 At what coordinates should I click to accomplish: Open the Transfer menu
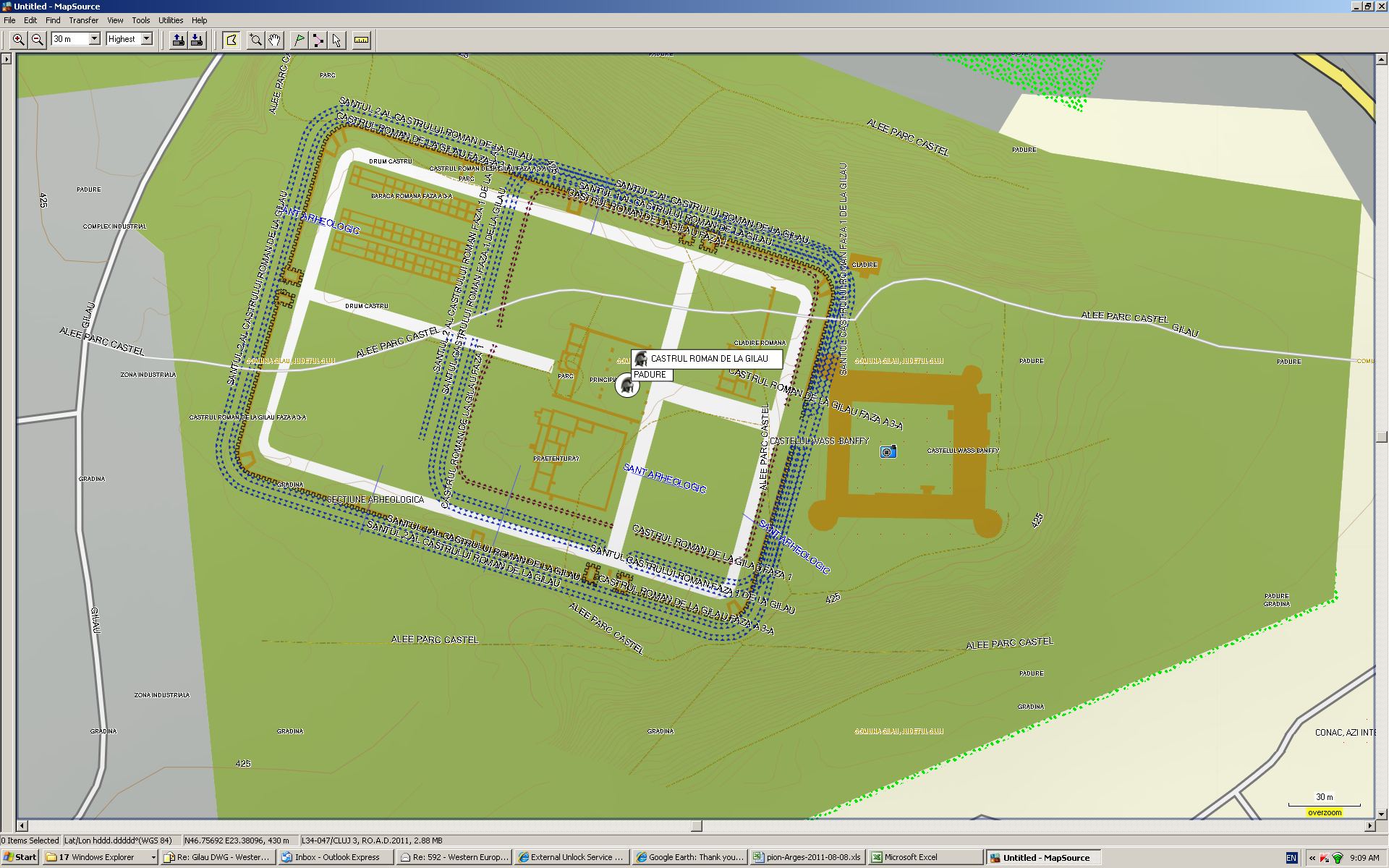coord(84,20)
